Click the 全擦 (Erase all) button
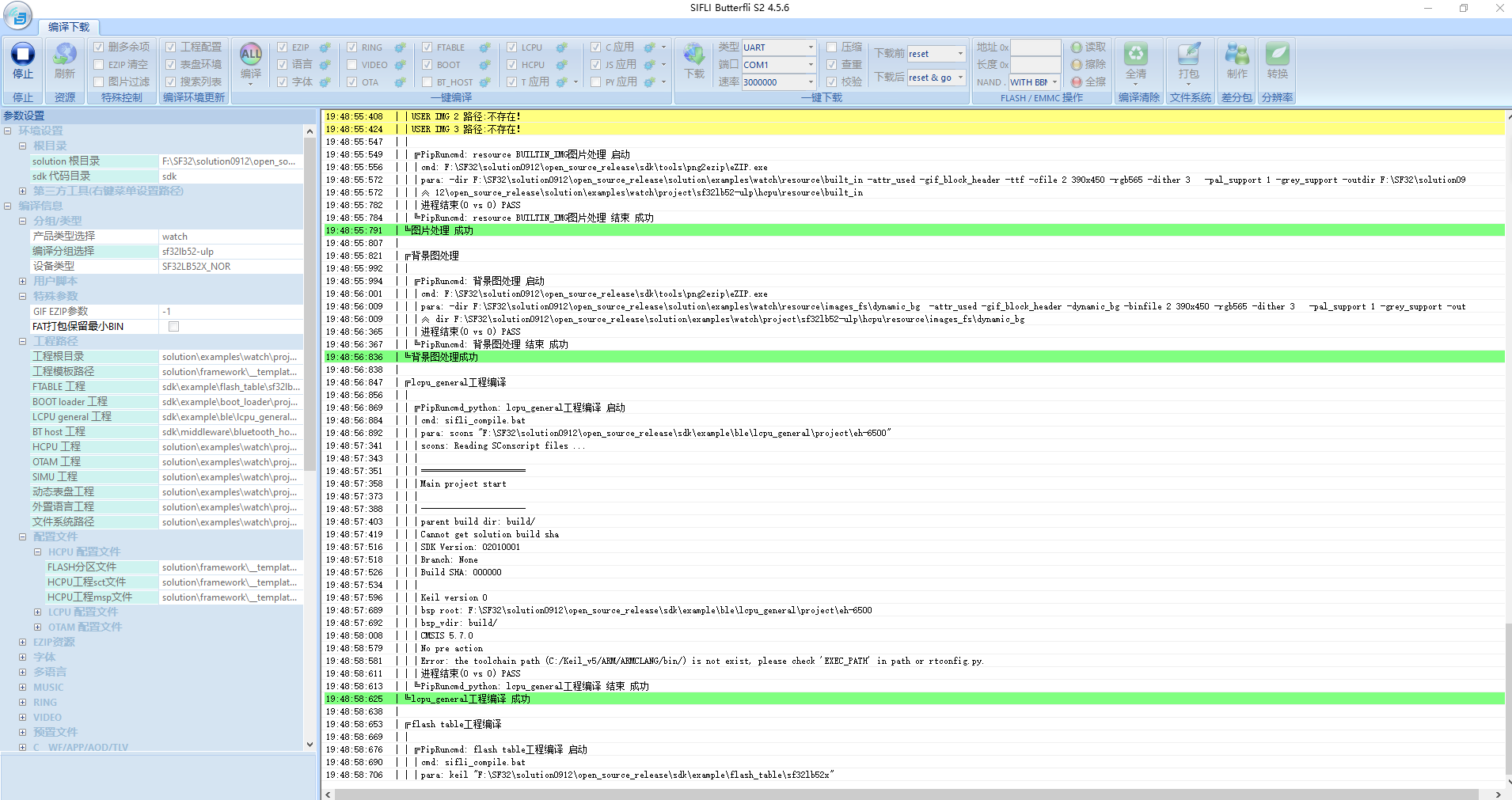The width and height of the screenshot is (1512, 800). (1088, 82)
